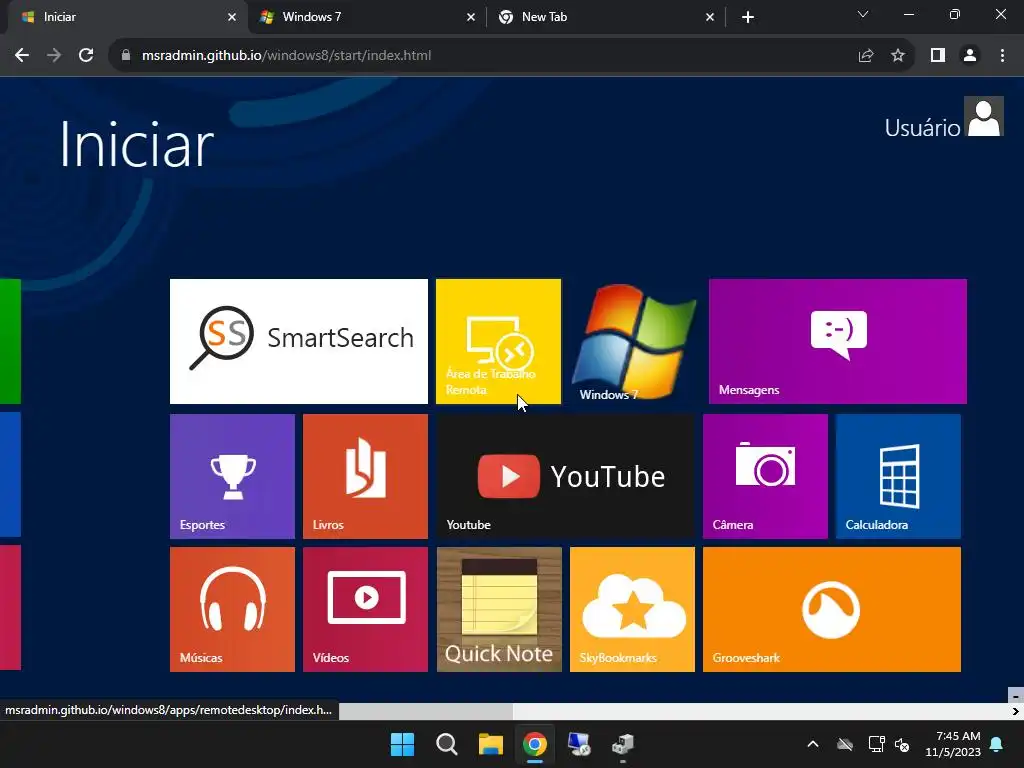This screenshot has width=1024, height=768.
Task: Click the Chrome taskbar icon
Action: (535, 744)
